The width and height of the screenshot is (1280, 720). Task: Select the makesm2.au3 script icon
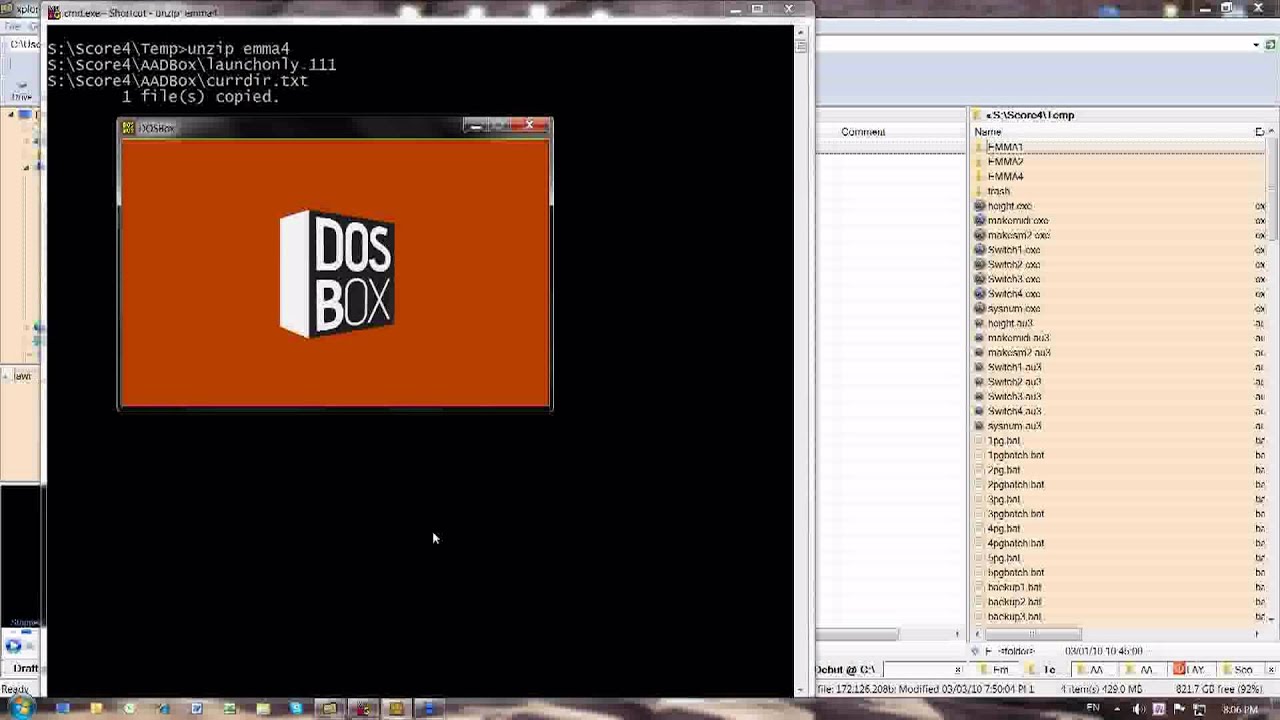(x=980, y=353)
